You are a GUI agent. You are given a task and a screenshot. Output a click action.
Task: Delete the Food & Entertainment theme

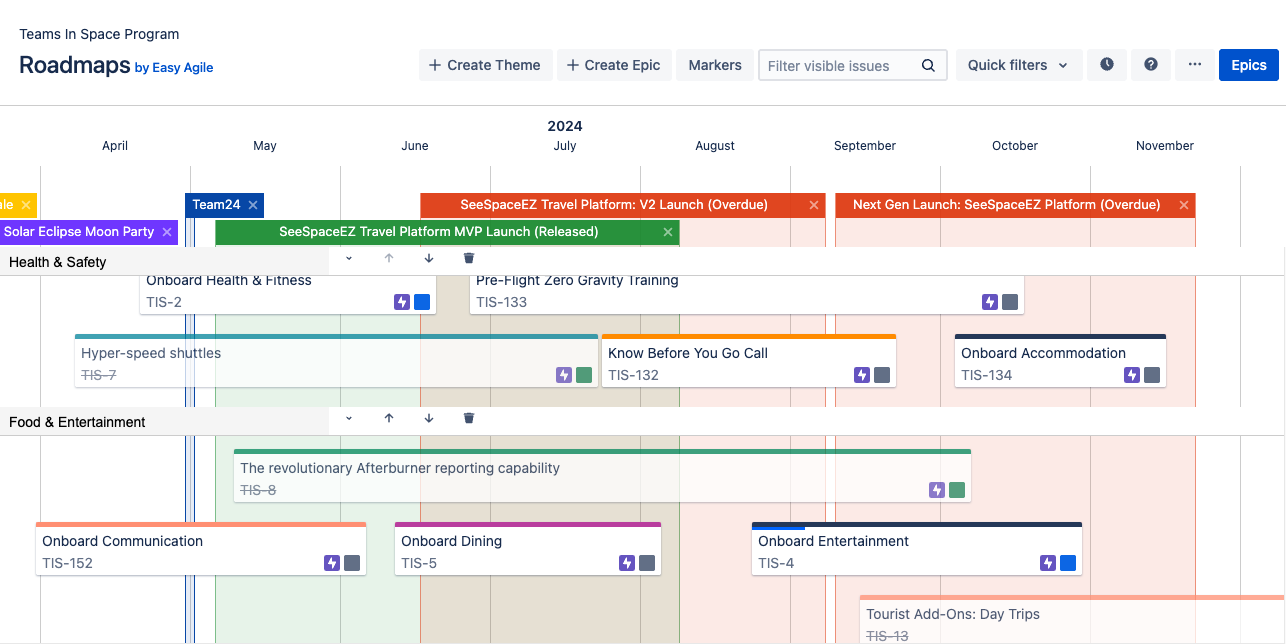coord(469,418)
